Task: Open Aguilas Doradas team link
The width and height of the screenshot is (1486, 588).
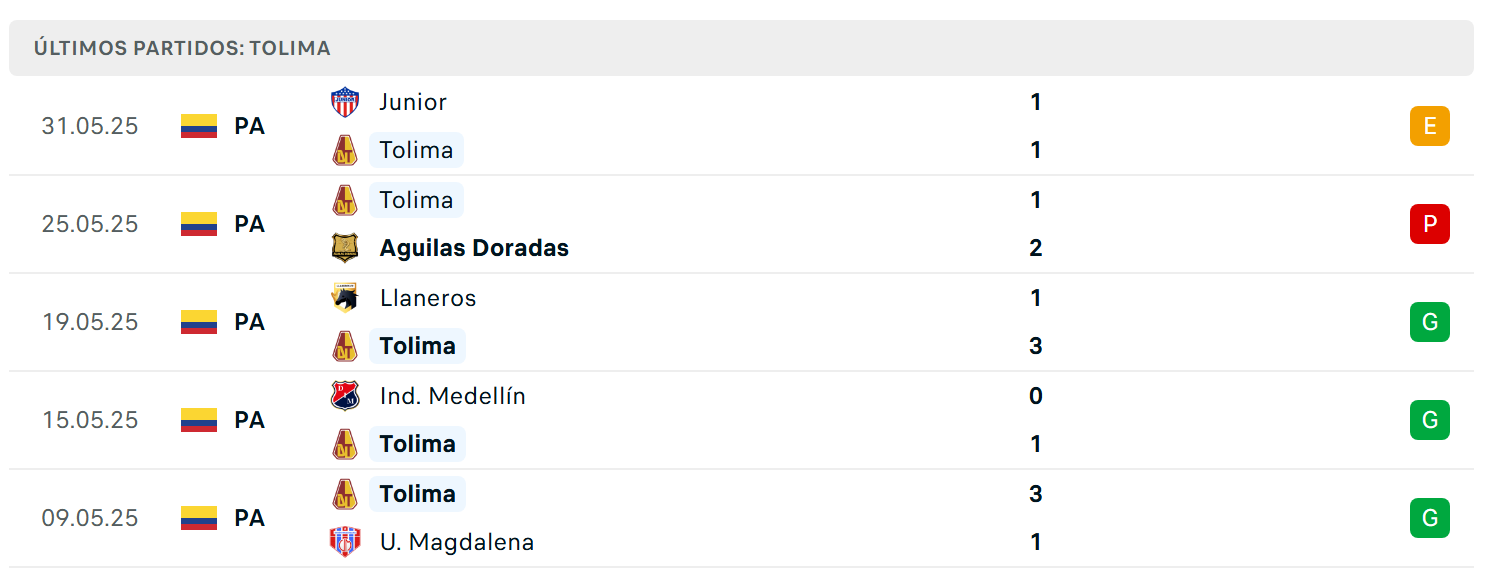Action: [474, 248]
